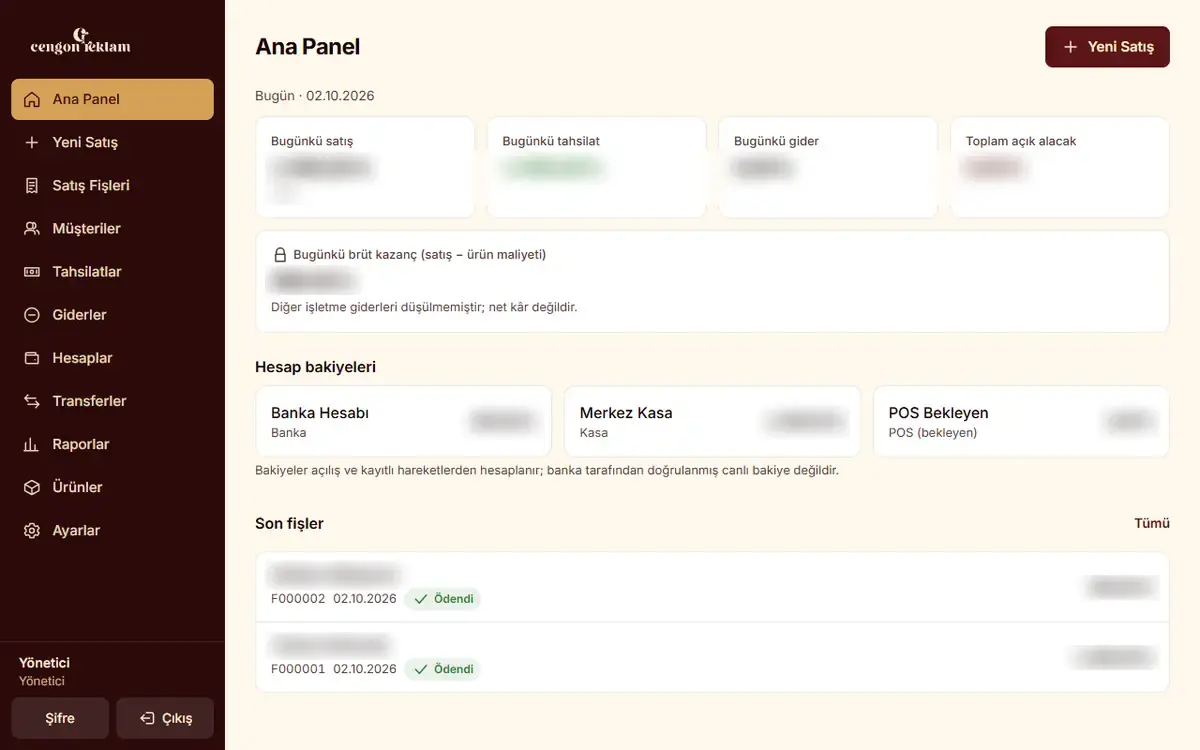
Task: Click the Şifre button
Action: click(x=60, y=718)
